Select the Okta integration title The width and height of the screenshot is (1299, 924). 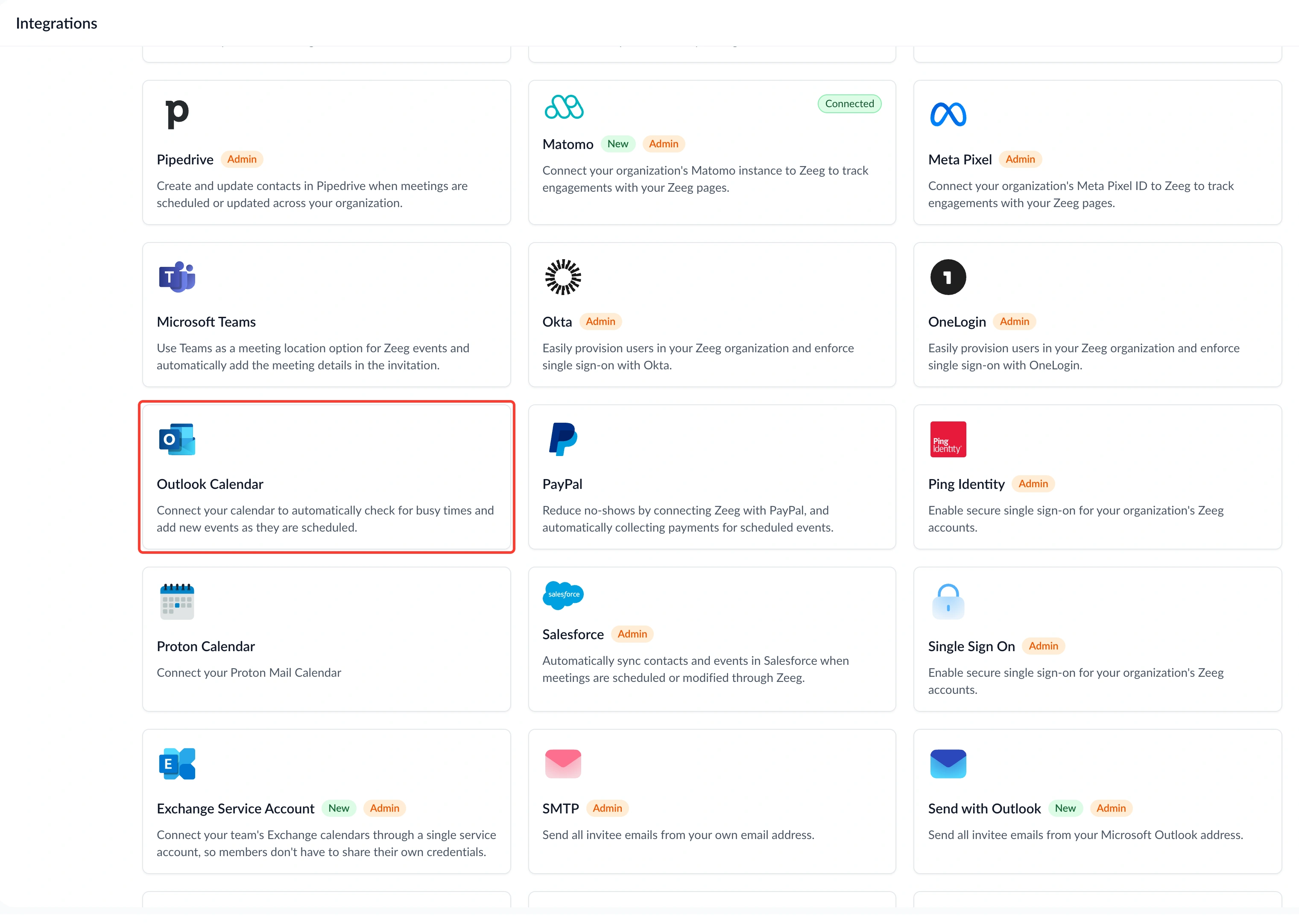coord(556,322)
